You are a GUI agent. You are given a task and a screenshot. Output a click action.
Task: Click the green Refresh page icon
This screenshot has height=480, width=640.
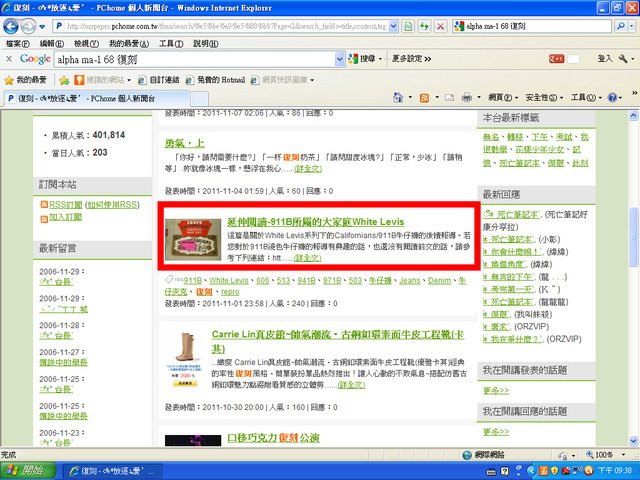point(424,27)
